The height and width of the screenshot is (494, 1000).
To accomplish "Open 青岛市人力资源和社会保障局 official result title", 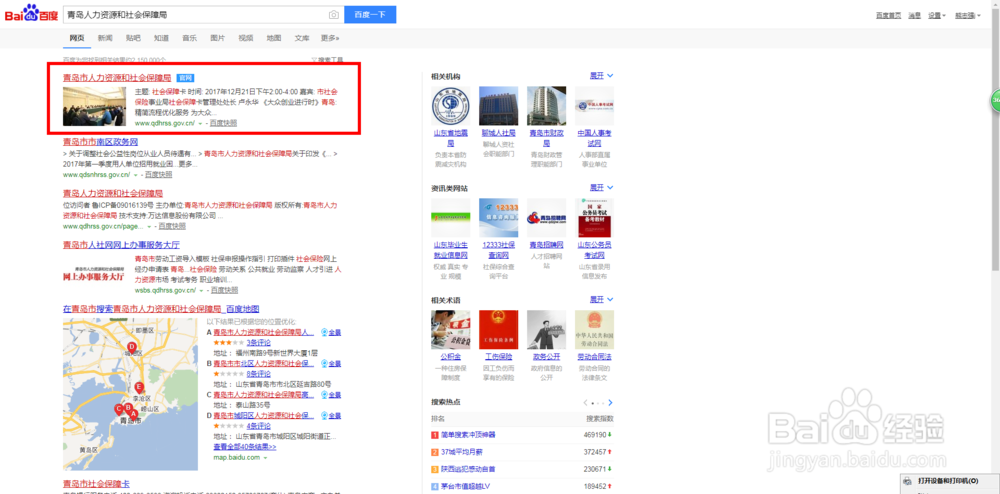I will (117, 78).
